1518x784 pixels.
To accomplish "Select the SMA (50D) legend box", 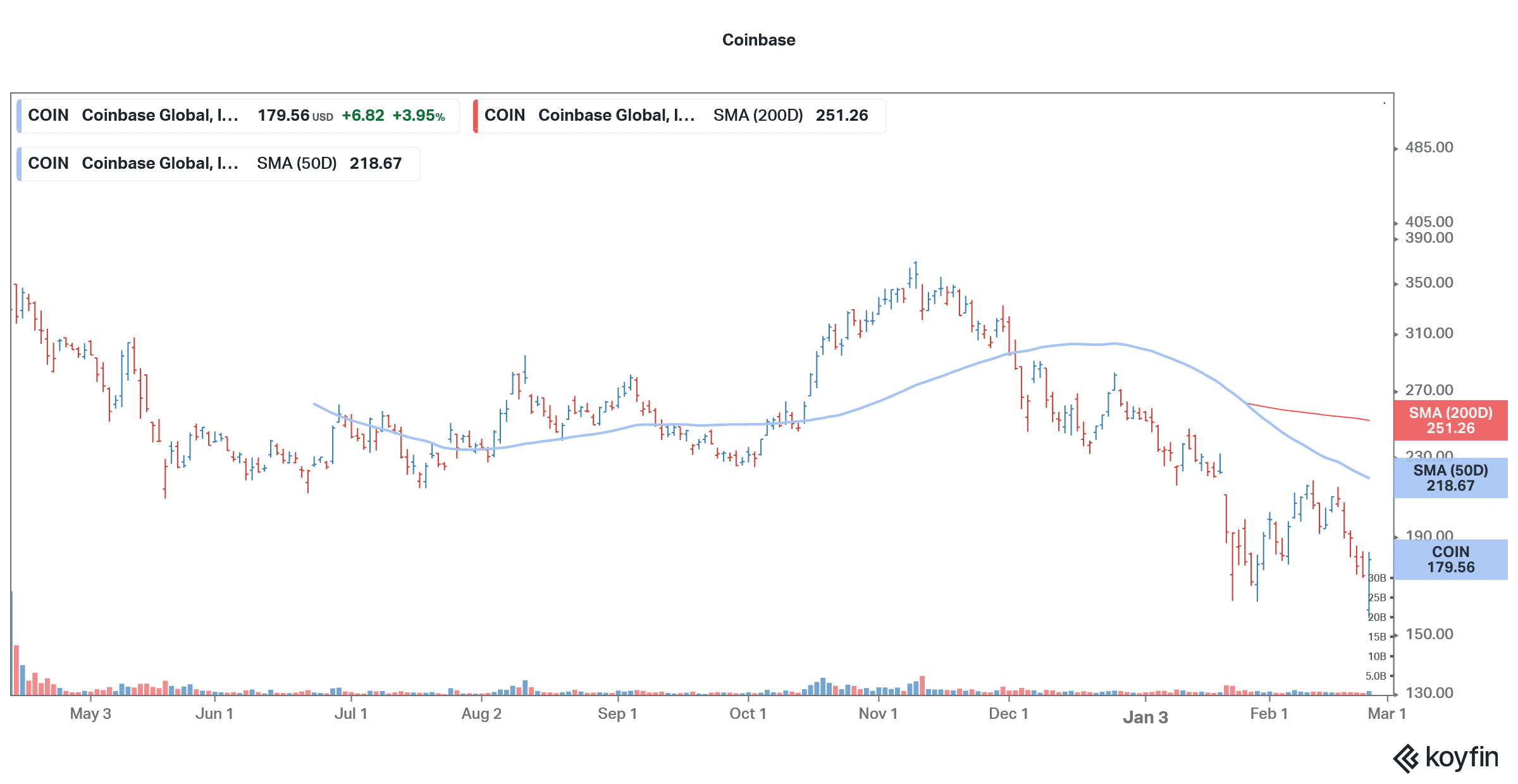I will point(218,164).
